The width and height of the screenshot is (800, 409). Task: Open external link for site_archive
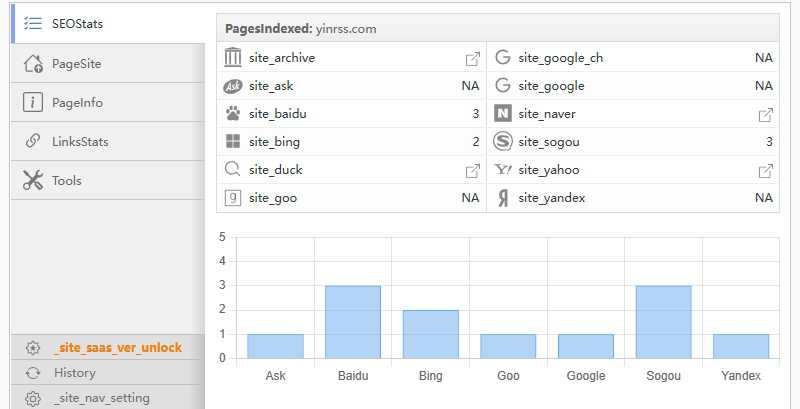[473, 58]
